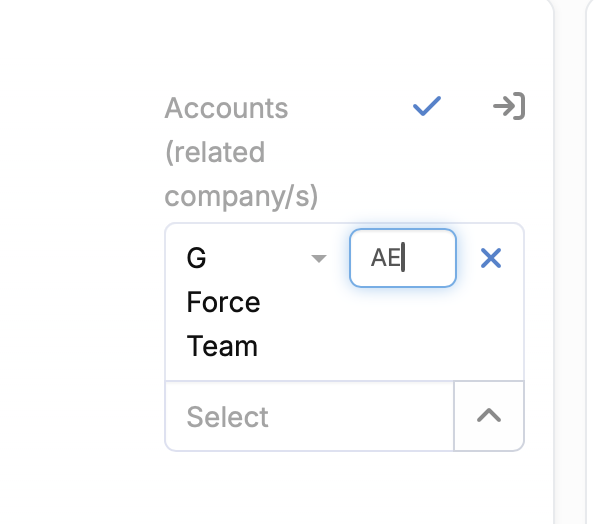606x524 pixels.
Task: Click the Select placeholder text
Action: pyautogui.click(x=228, y=416)
